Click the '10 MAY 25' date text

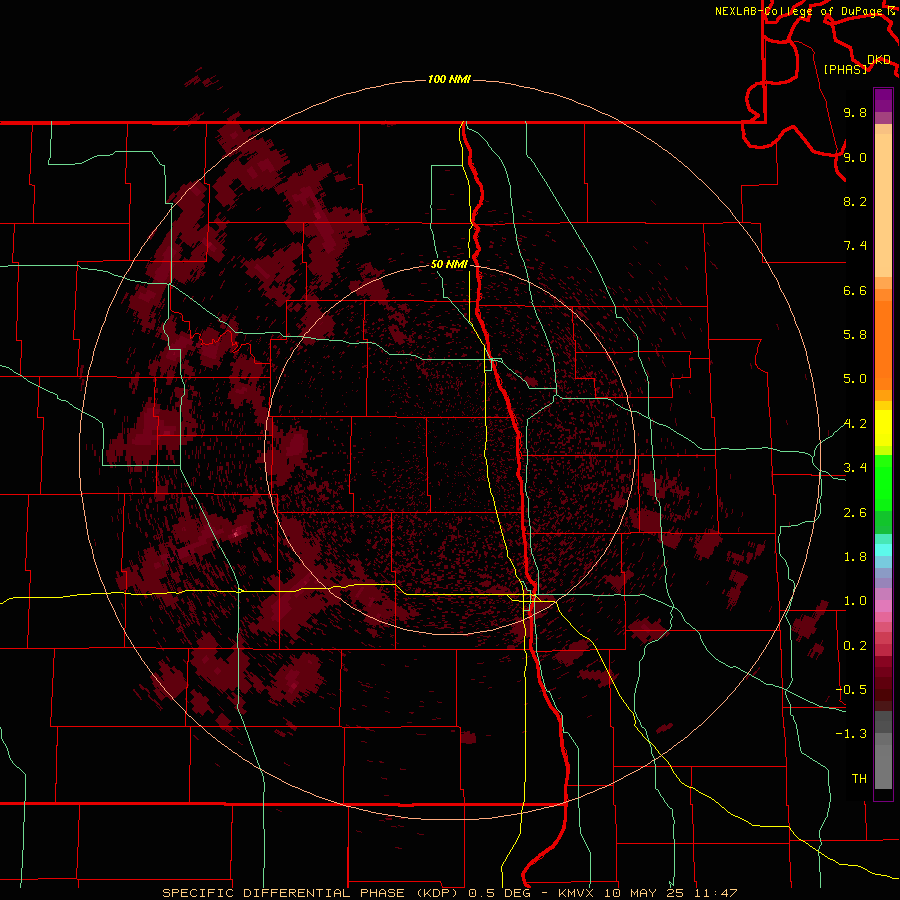coord(643,893)
